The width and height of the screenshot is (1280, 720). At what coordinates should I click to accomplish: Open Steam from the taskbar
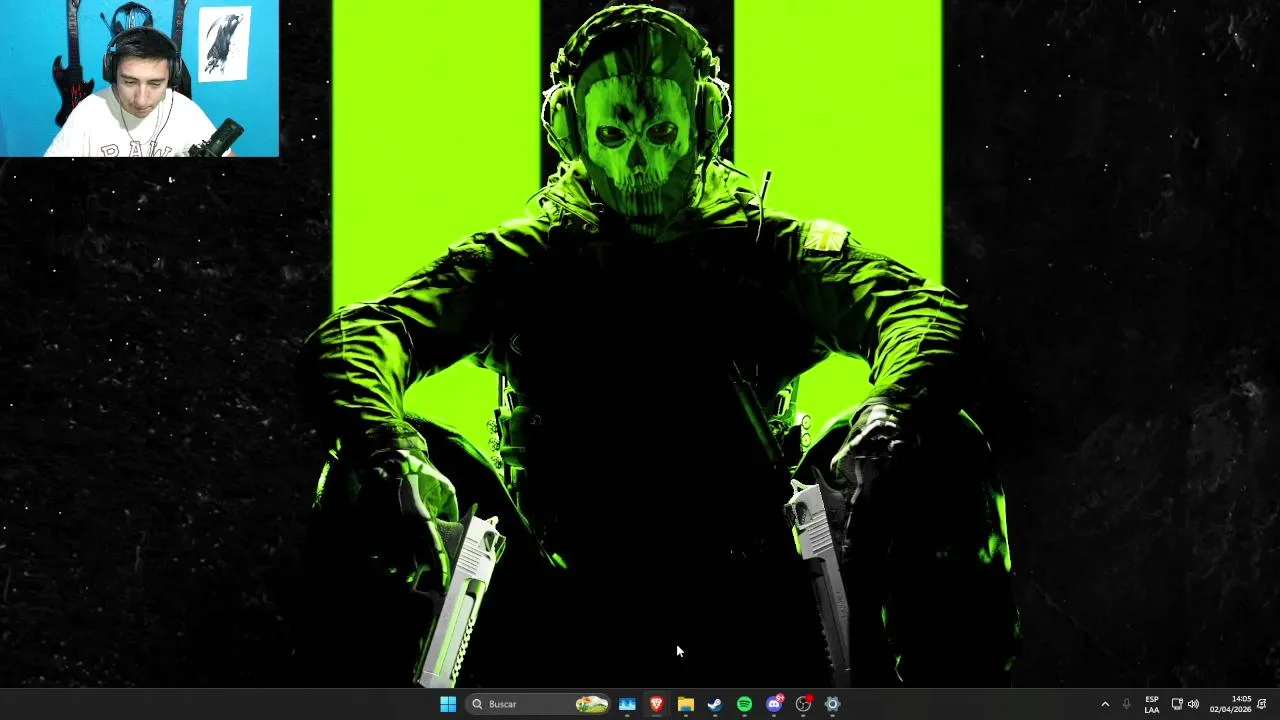tap(715, 704)
